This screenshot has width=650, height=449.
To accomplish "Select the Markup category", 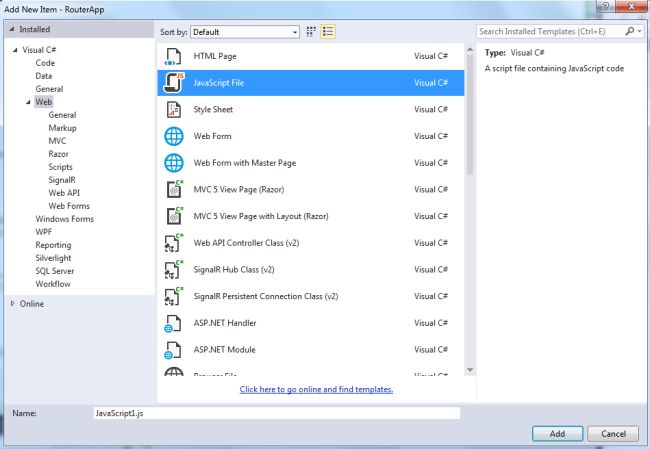I will 63,128.
